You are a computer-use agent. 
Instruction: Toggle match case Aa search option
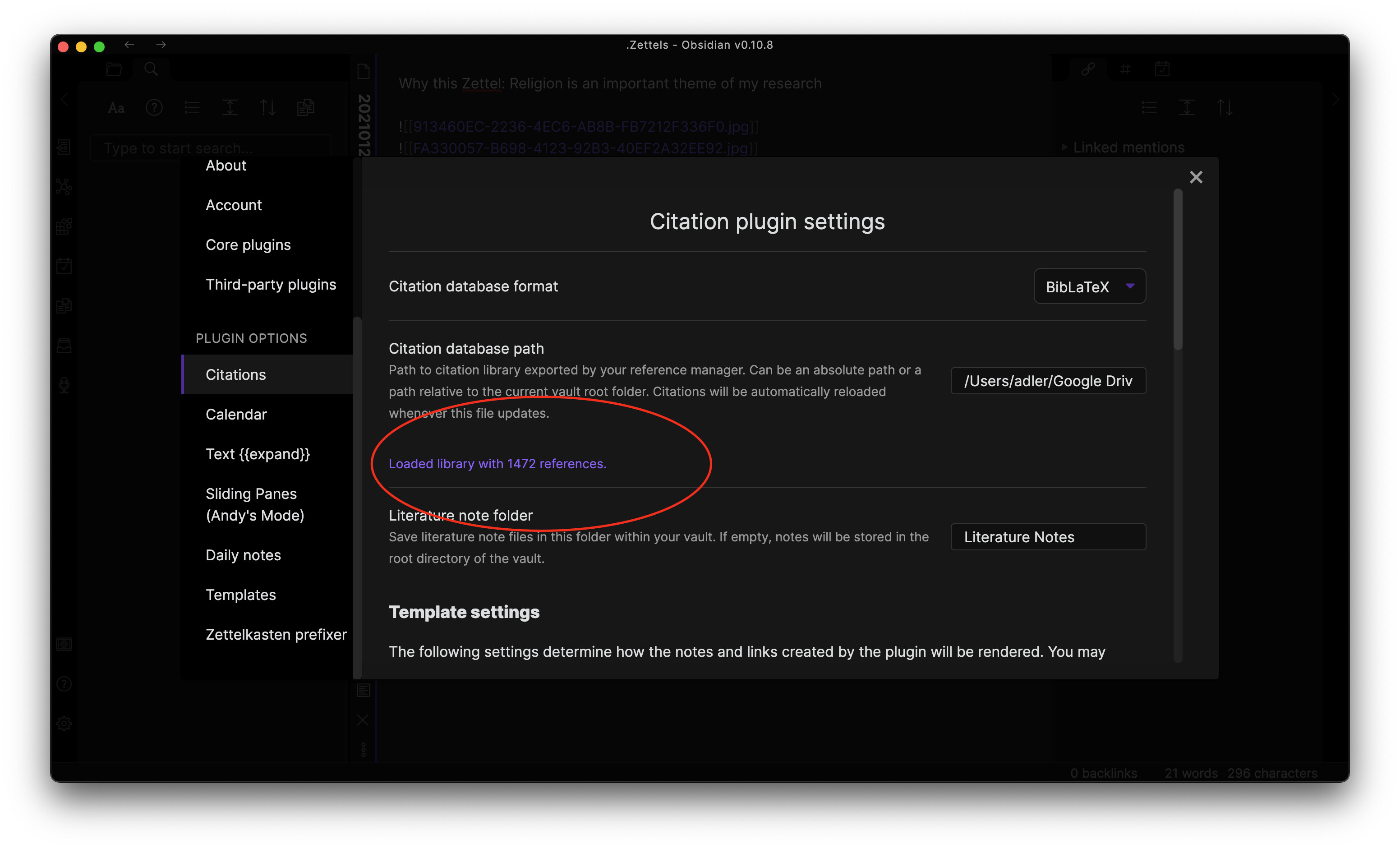click(x=116, y=107)
